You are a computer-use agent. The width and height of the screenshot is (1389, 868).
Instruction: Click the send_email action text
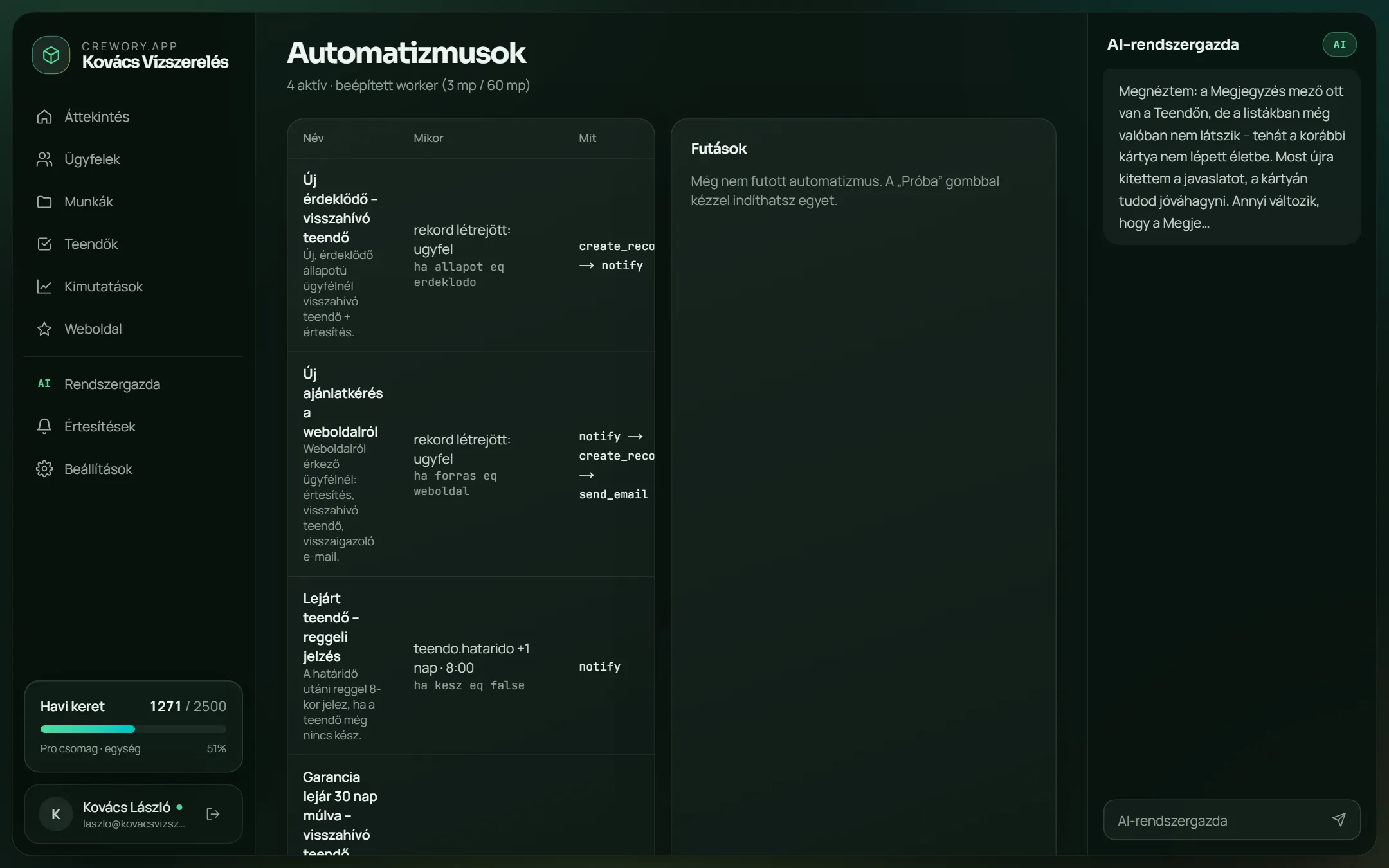613,494
